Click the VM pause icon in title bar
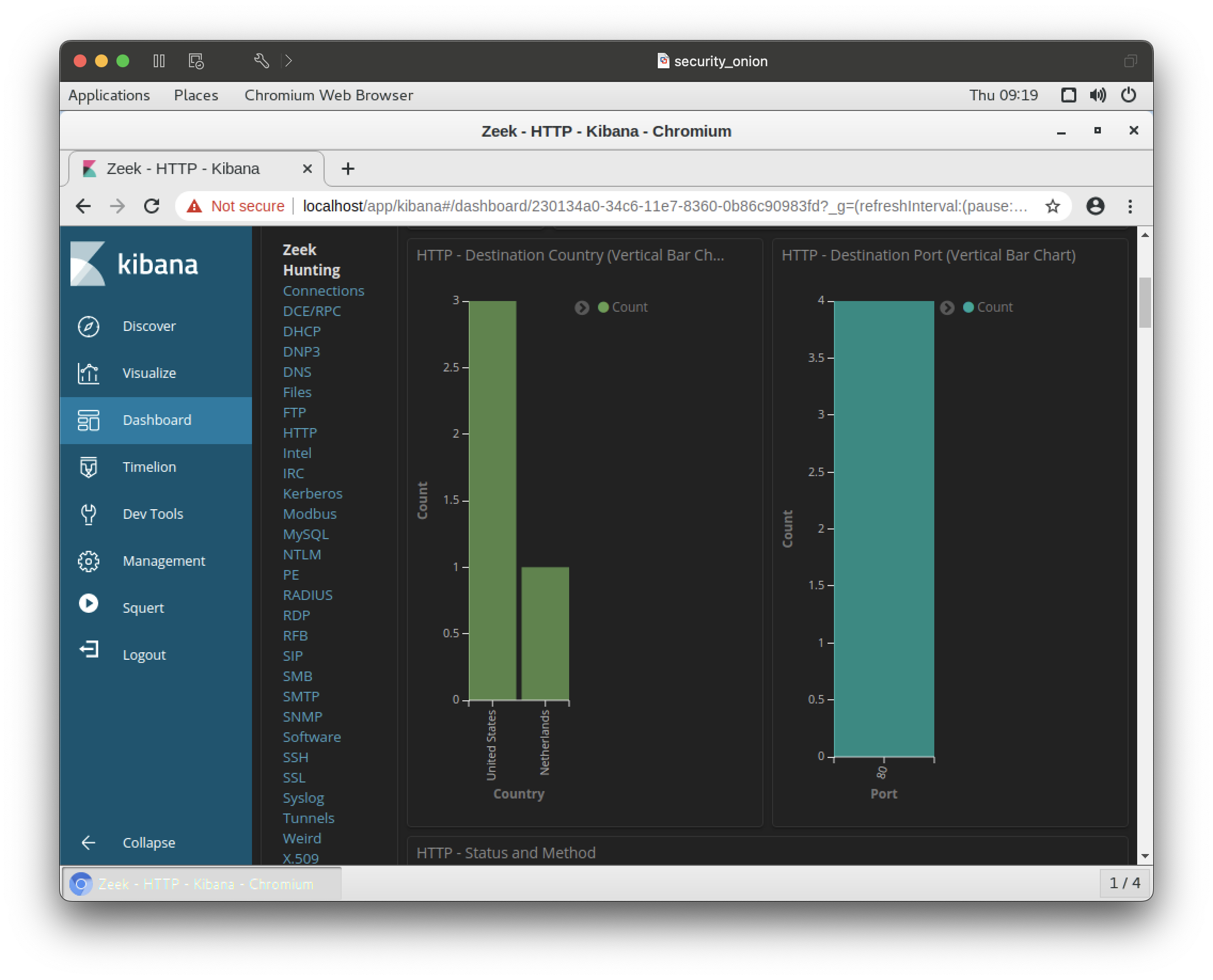 click(159, 60)
